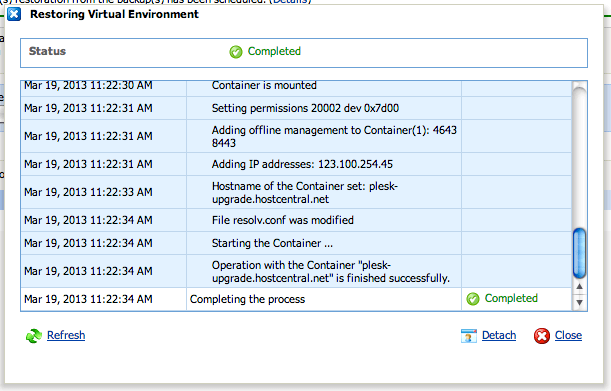
Task: Click timestamp 'Mar 19, 2013 11:22:33 AM'
Action: point(88,192)
